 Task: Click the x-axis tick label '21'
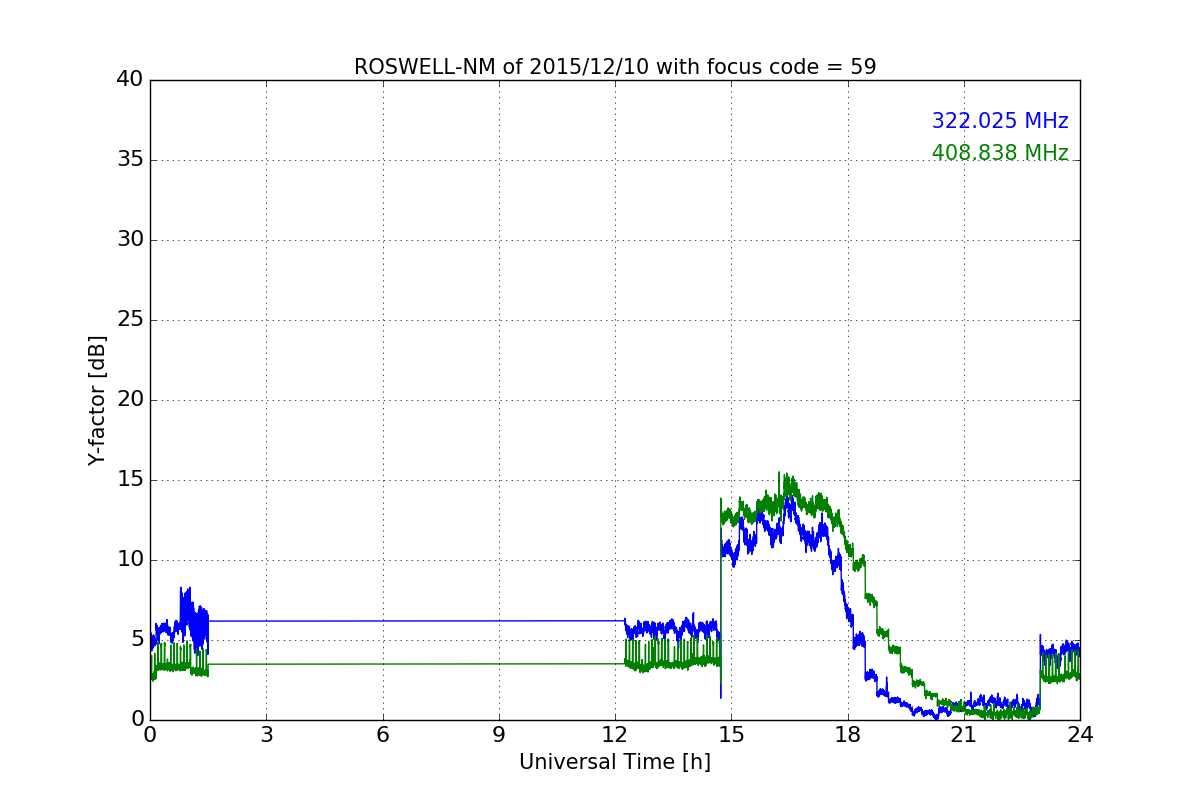964,735
